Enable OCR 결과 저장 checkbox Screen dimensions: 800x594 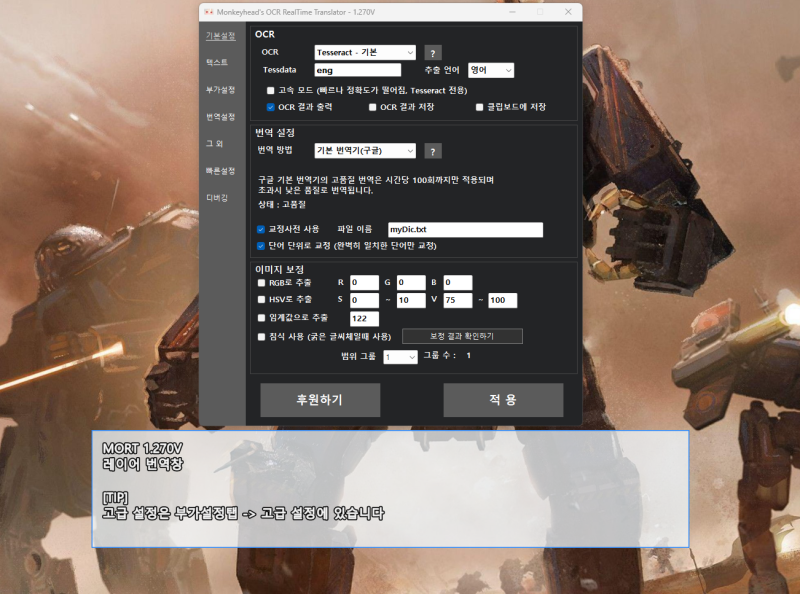coord(375,108)
